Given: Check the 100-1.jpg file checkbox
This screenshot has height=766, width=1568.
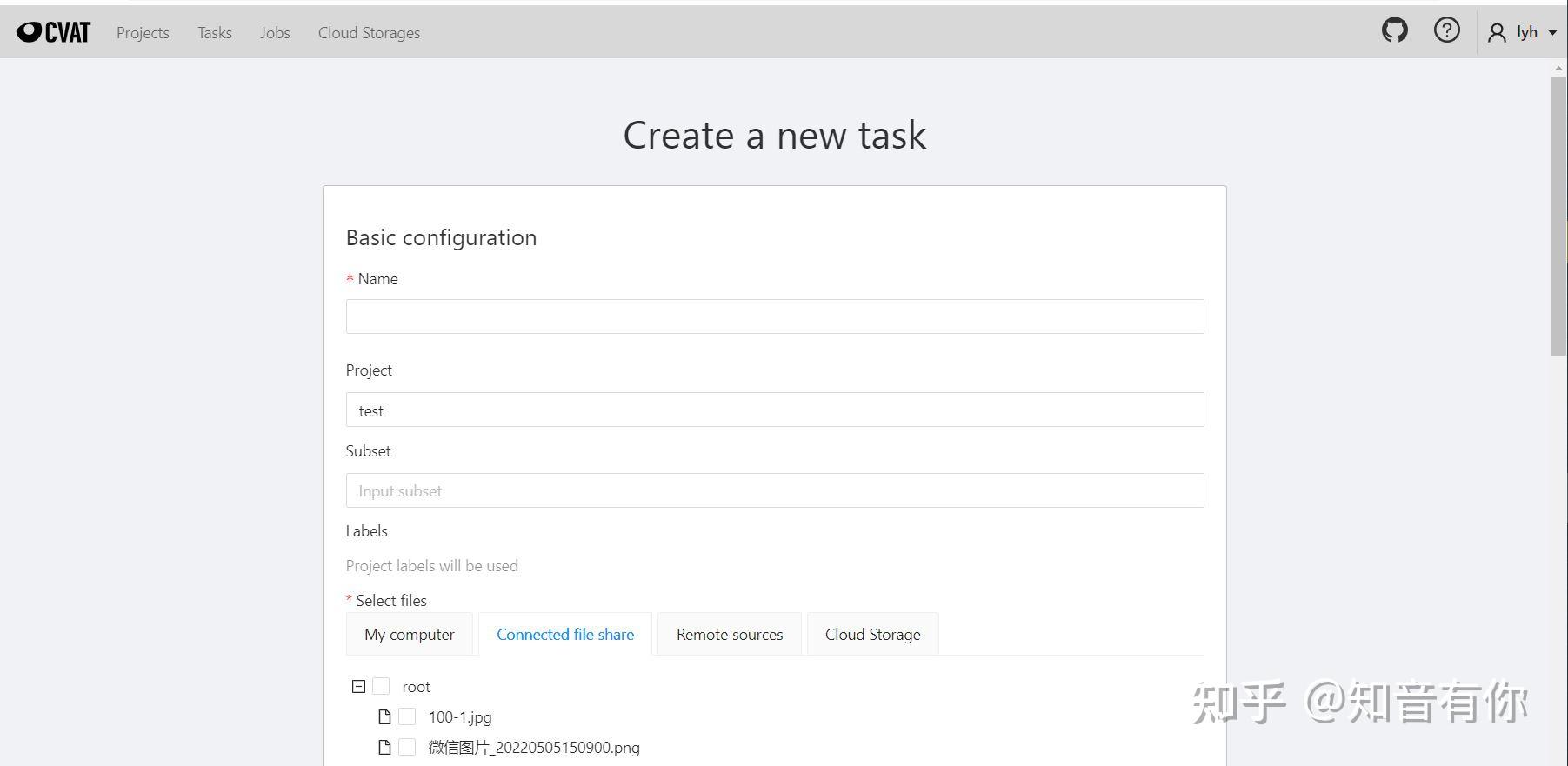Looking at the screenshot, I should click(407, 717).
